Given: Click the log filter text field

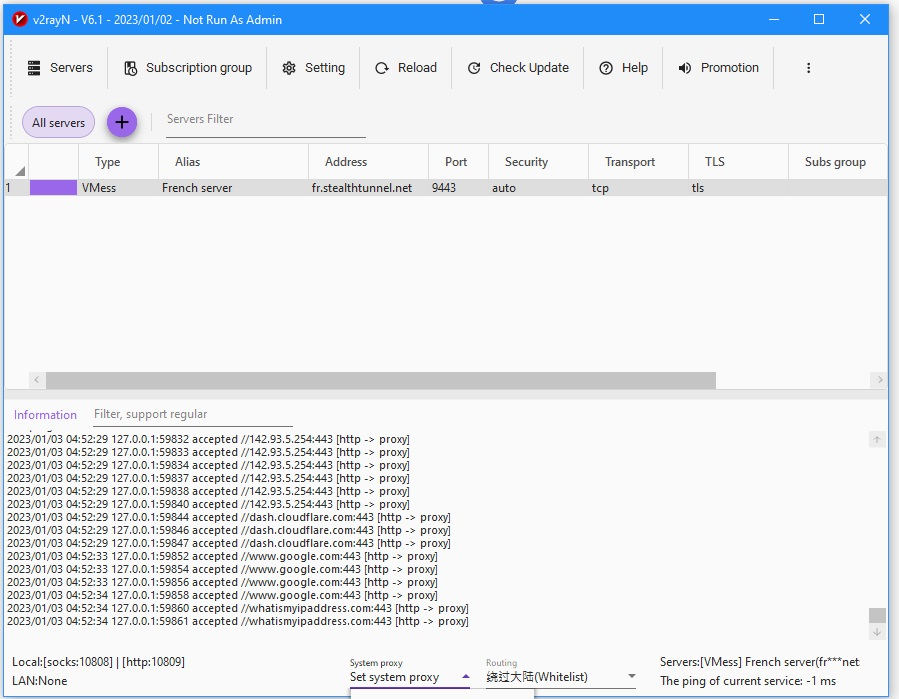Looking at the screenshot, I should (x=192, y=414).
